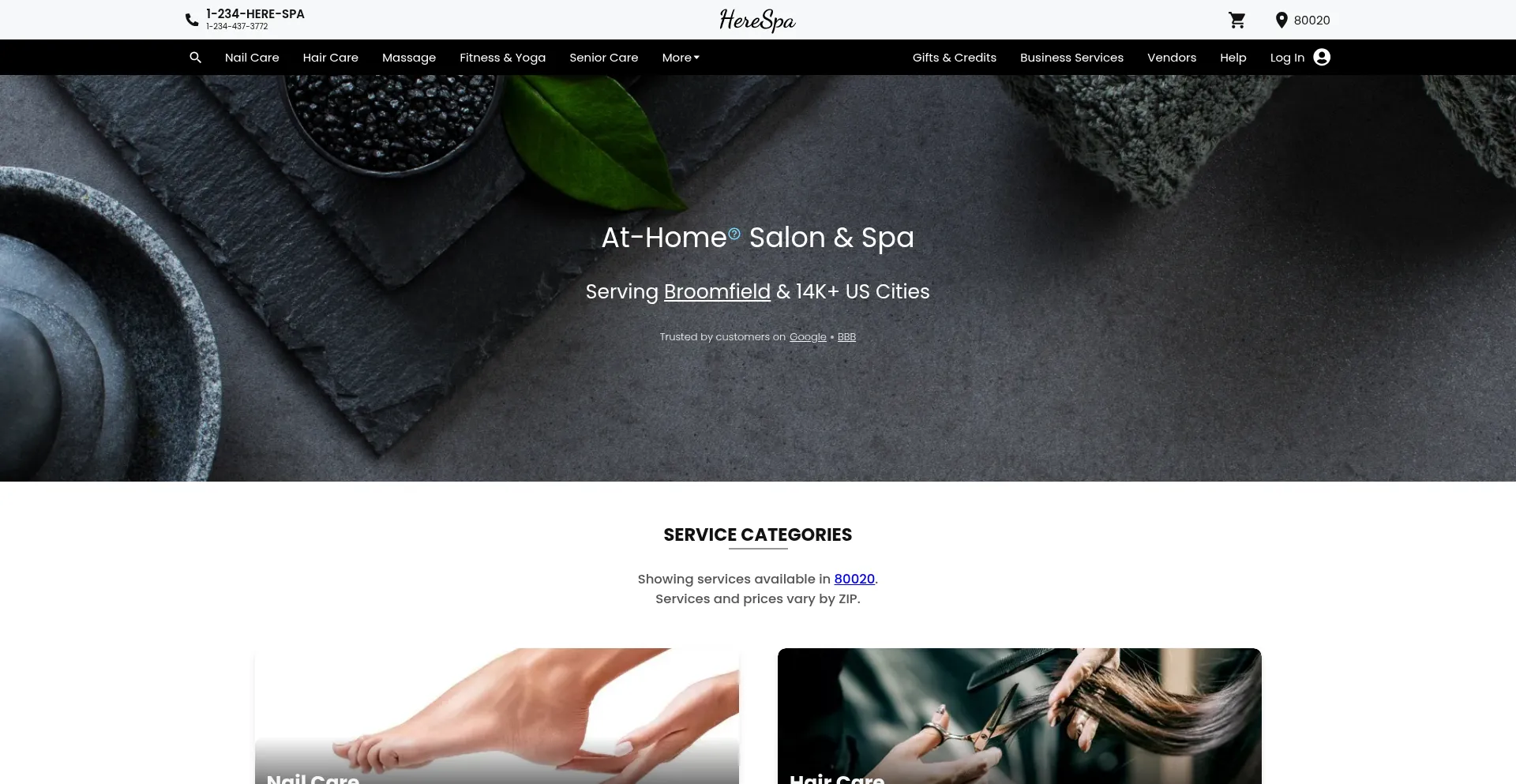Expand the More dropdown menu
Viewport: 1516px width, 784px height.
coord(681,58)
